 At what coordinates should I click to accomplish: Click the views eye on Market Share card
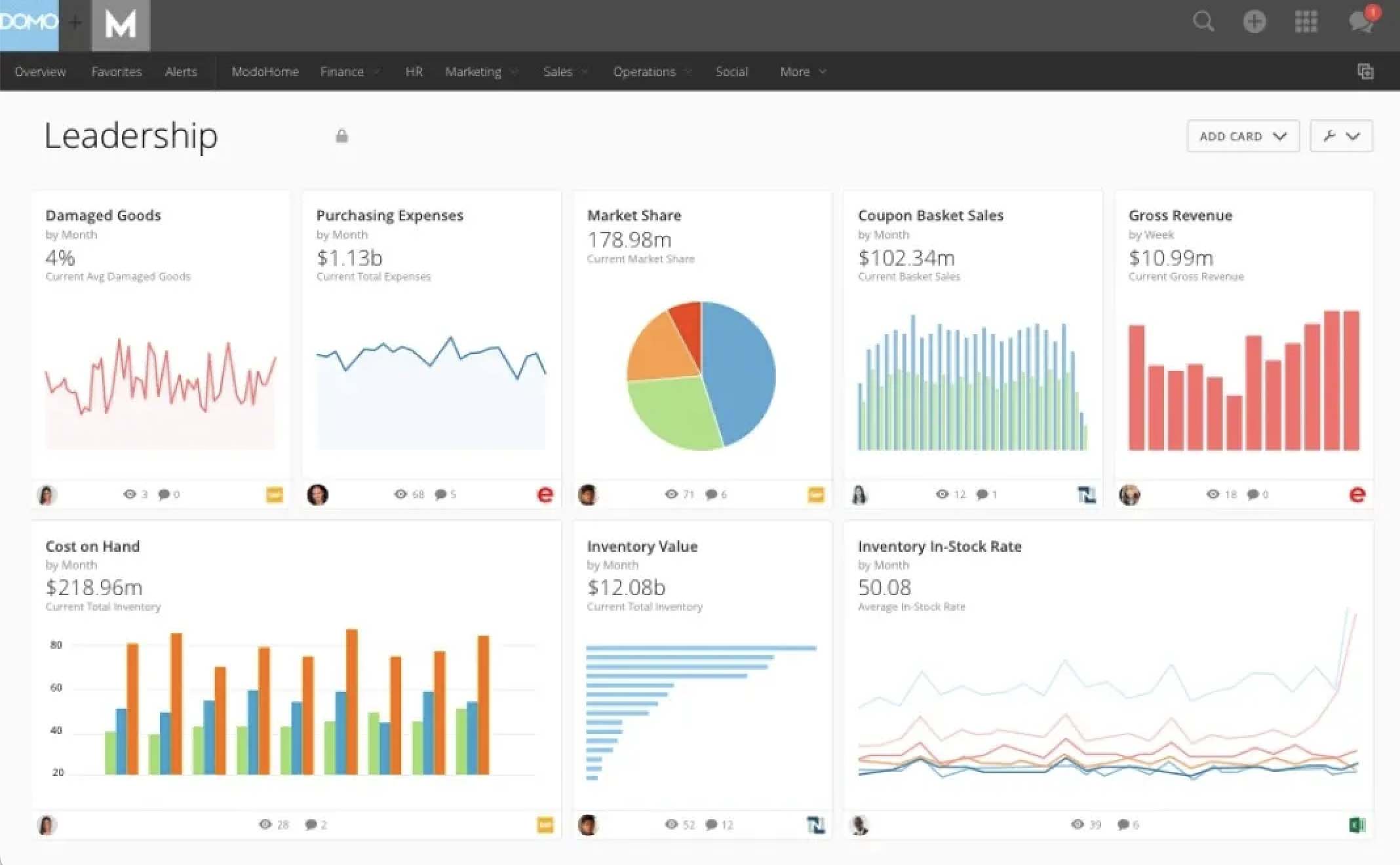pos(671,494)
